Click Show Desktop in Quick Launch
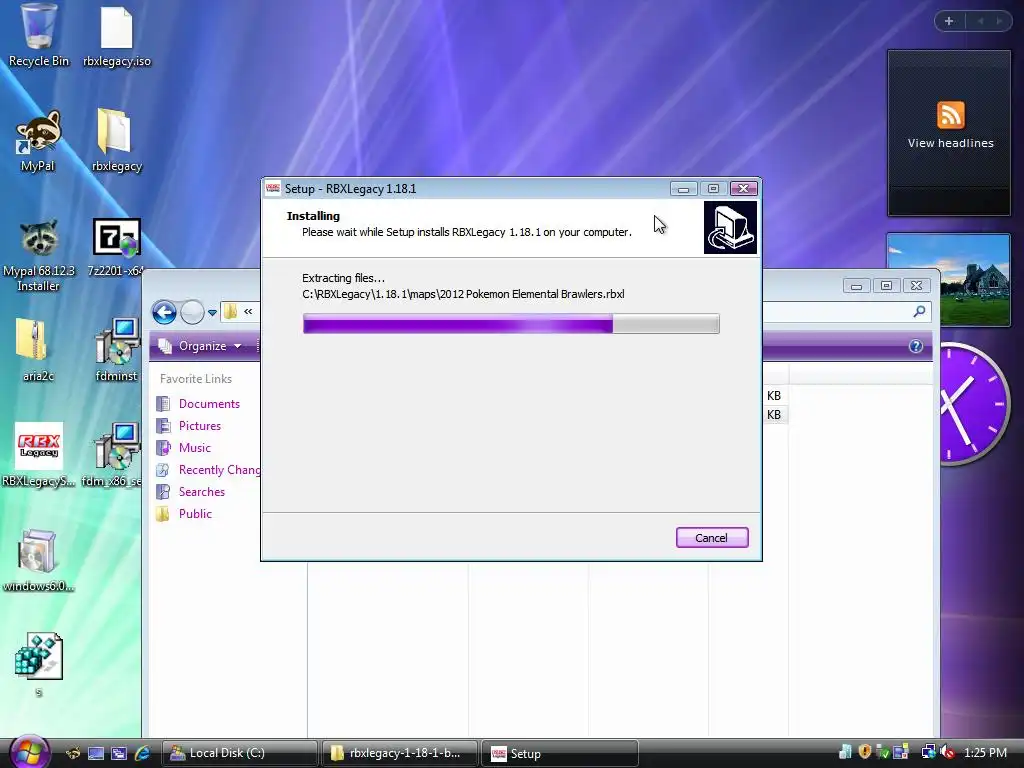Viewport: 1024px width, 768px height. click(x=95, y=753)
